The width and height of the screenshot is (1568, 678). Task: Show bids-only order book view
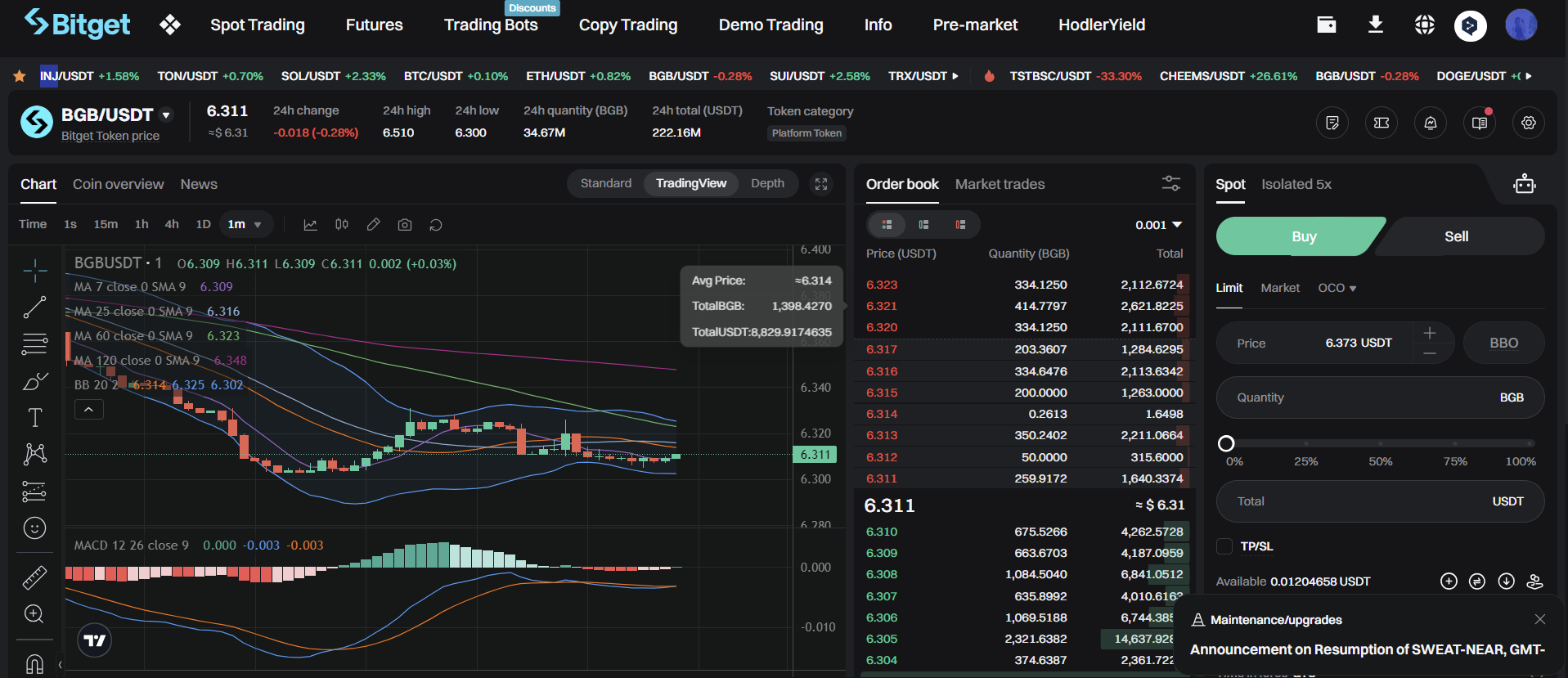pyautogui.click(x=923, y=225)
